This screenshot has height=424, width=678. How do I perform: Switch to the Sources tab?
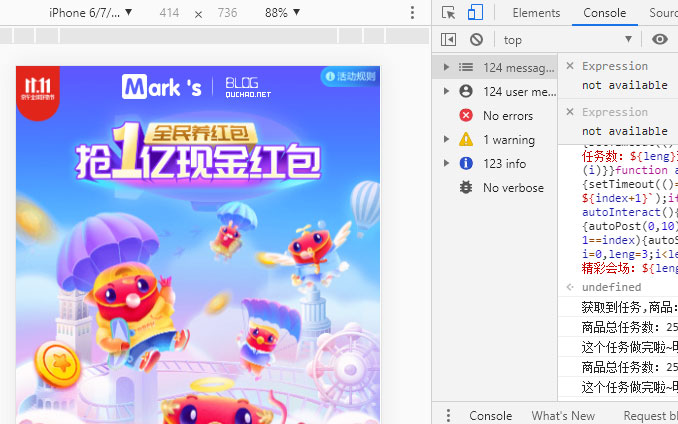[663, 13]
